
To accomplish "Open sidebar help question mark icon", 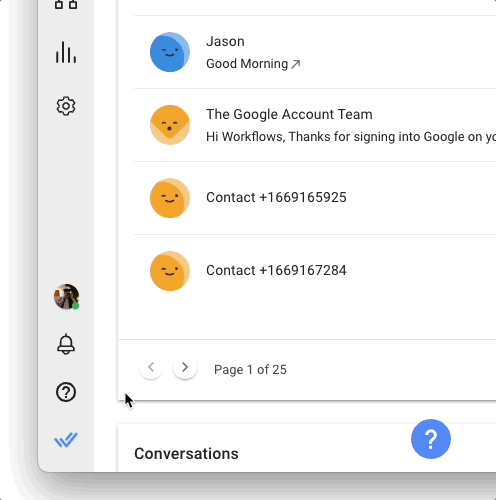I will (66, 392).
